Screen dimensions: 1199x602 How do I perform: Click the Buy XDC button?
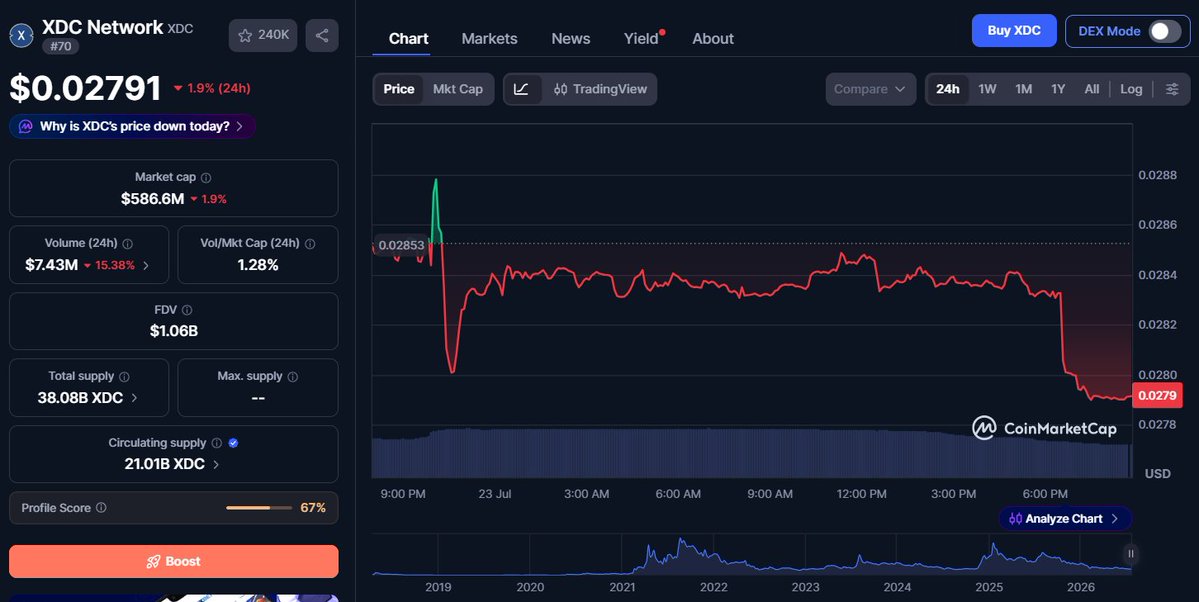click(x=1014, y=31)
